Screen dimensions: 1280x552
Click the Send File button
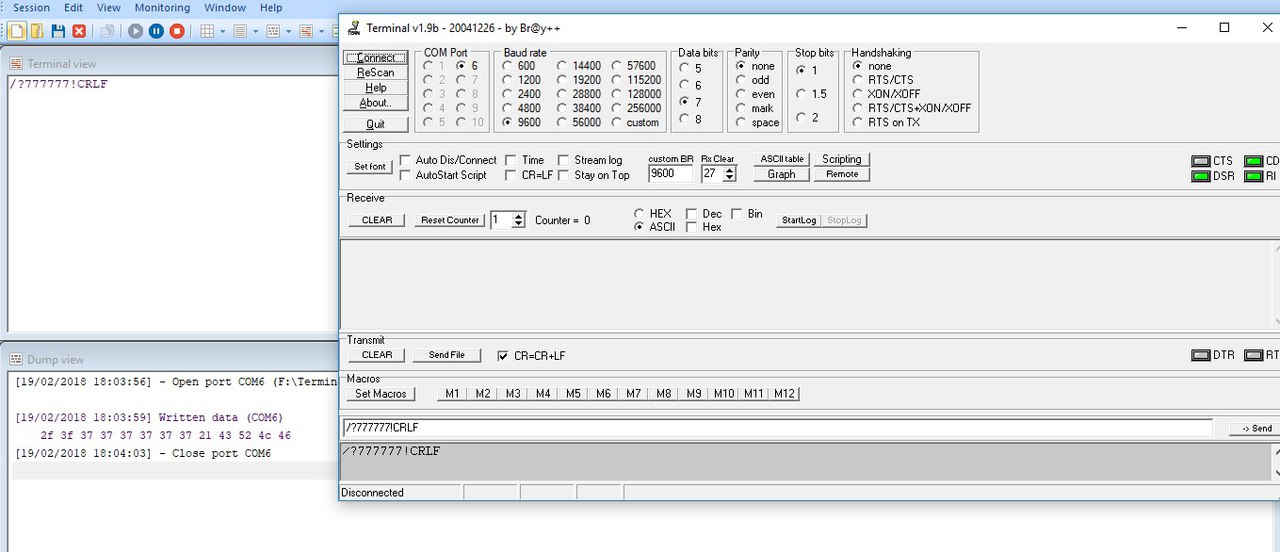coord(447,355)
